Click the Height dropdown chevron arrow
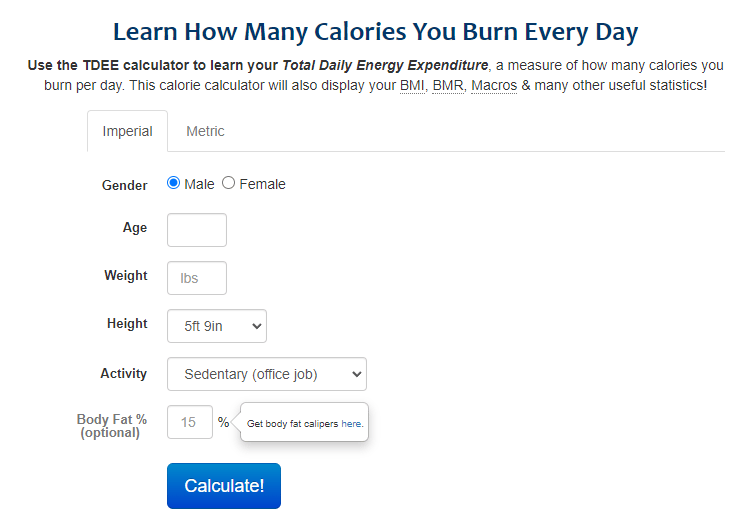Image resolution: width=754 pixels, height=521 pixels. pos(257,326)
